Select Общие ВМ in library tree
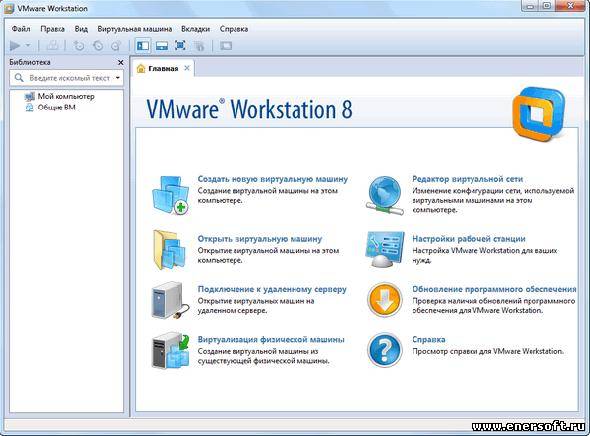This screenshot has width=590, height=436. coord(50,108)
